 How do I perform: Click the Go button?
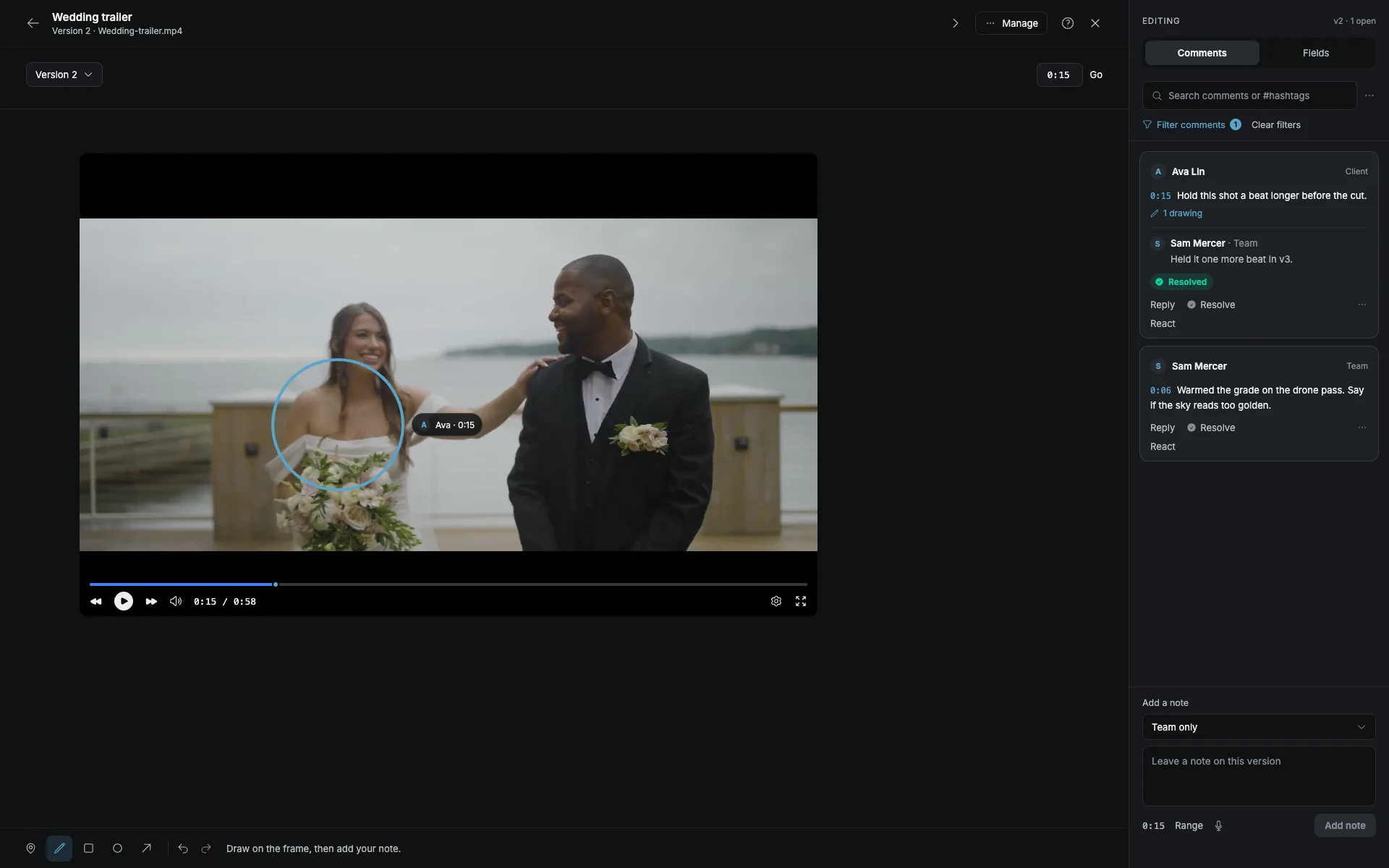tap(1096, 75)
